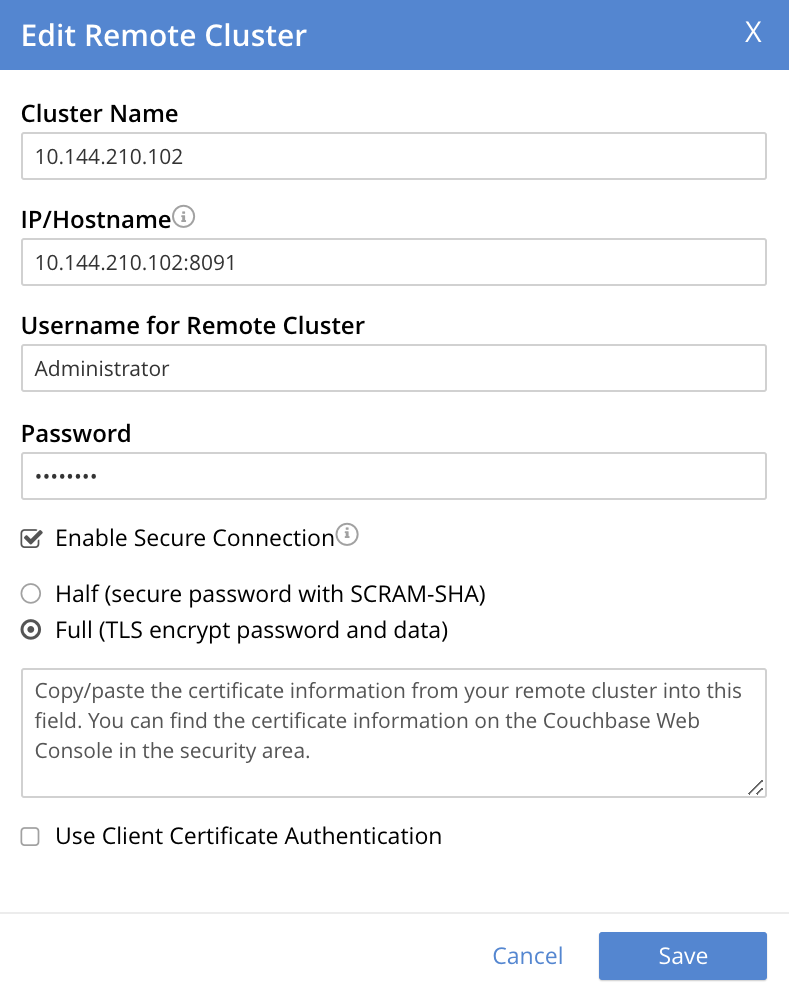Select Full TLS encrypt password and data

(x=30, y=630)
